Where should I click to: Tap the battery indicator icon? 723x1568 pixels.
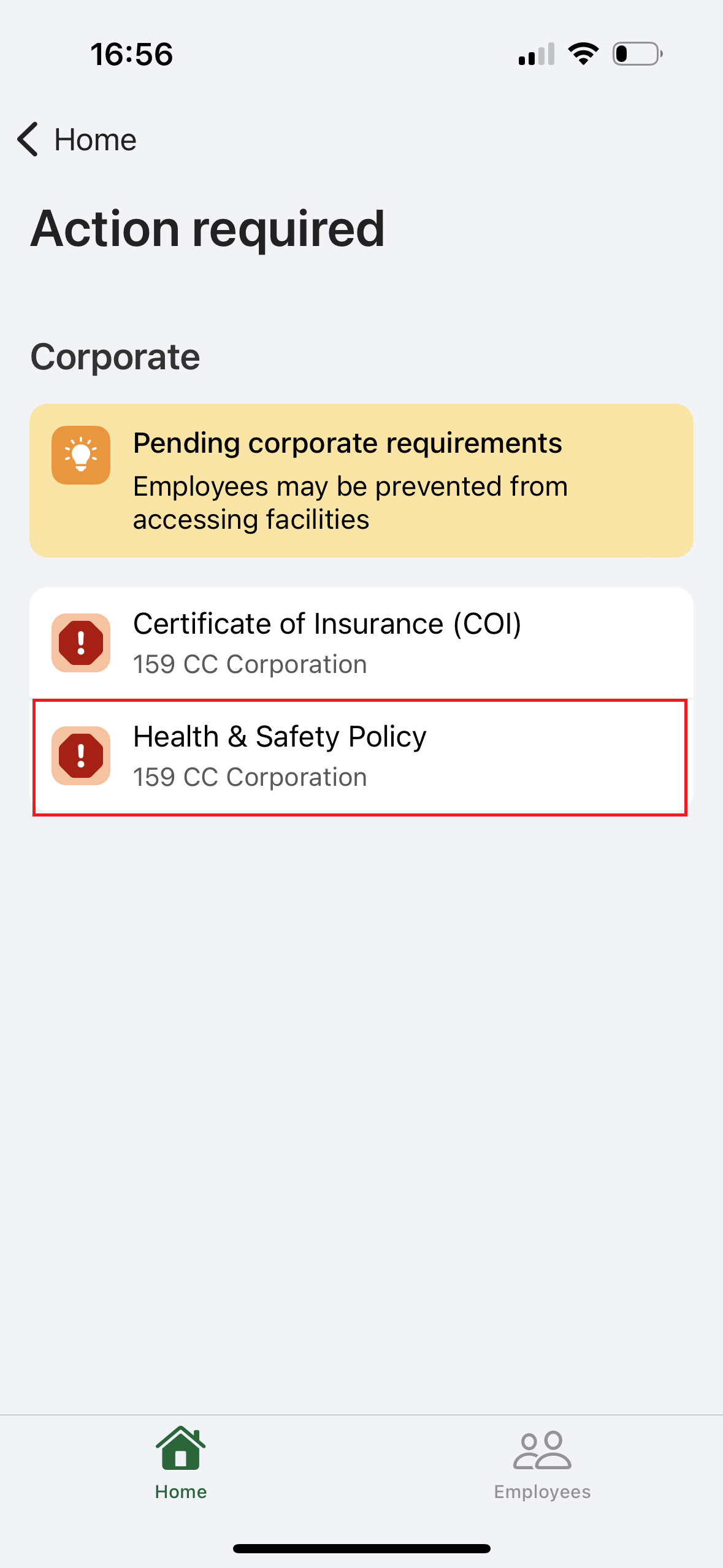[637, 54]
